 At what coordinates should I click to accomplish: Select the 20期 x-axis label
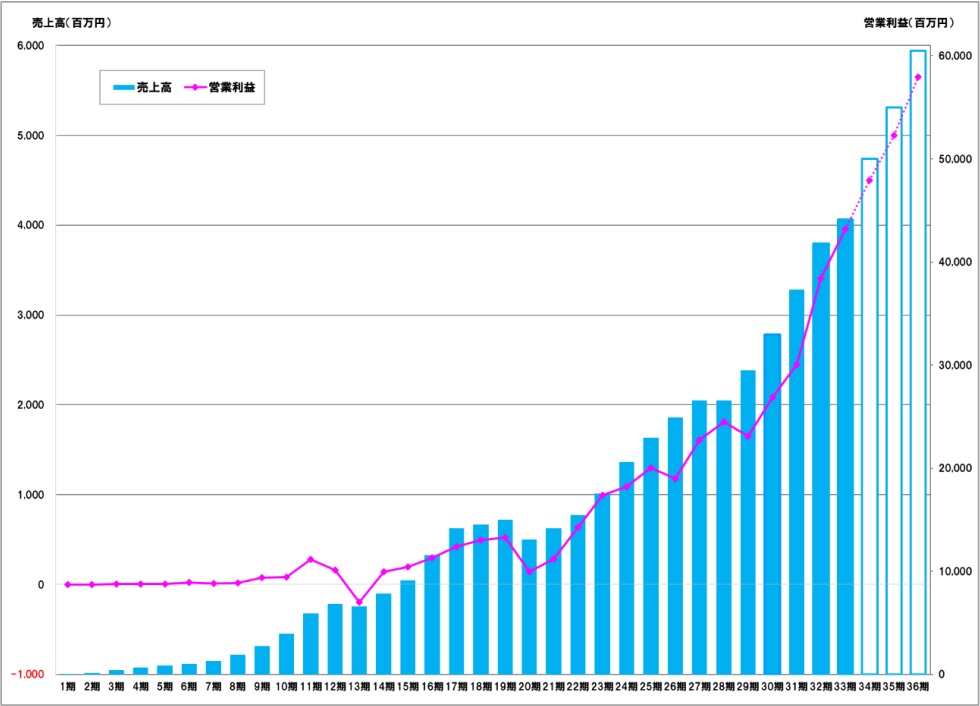tap(529, 687)
